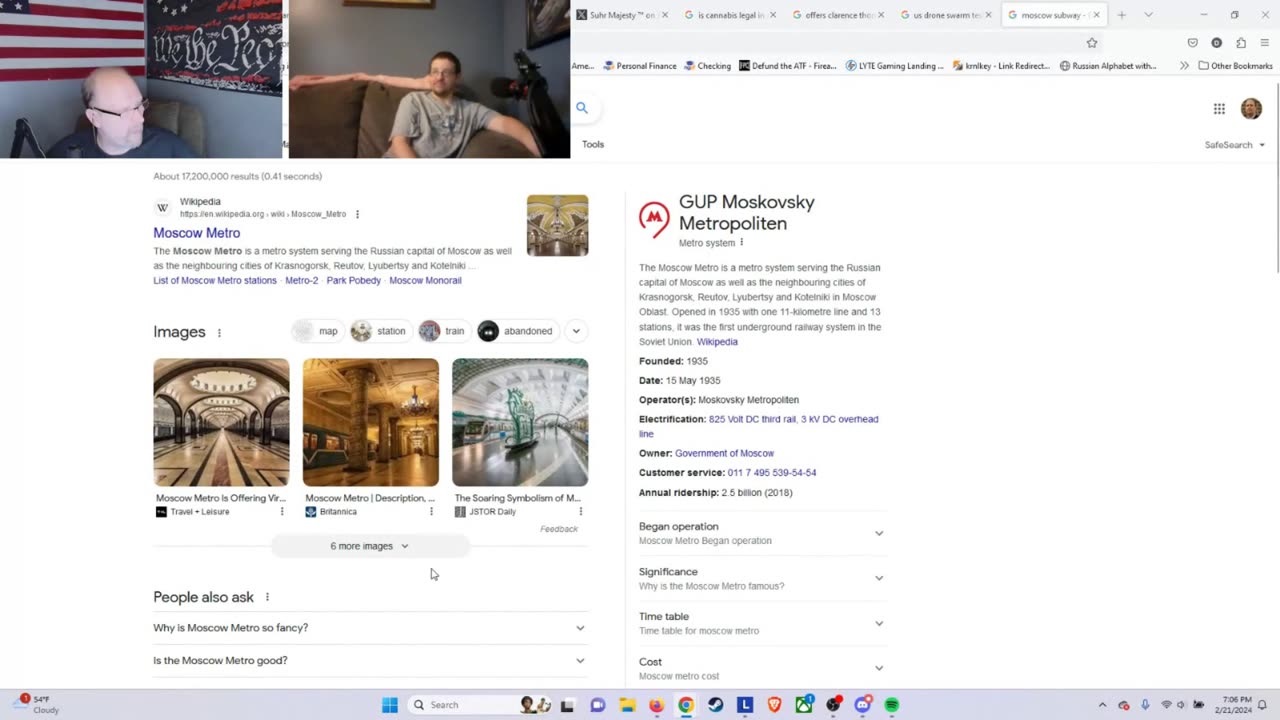
Task: Open the Moscow Monorail sitelink
Action: (x=425, y=281)
